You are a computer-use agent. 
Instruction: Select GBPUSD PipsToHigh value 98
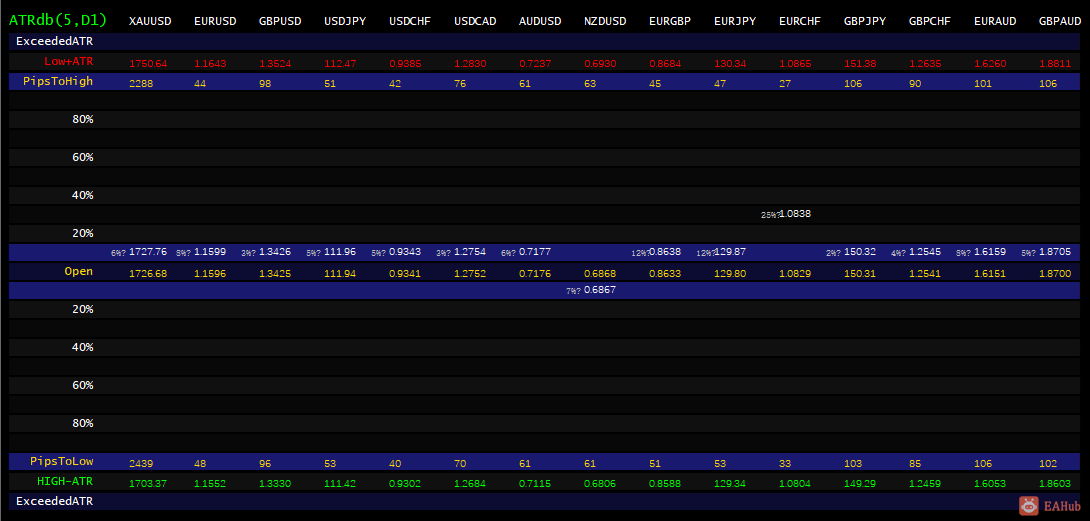coord(266,83)
